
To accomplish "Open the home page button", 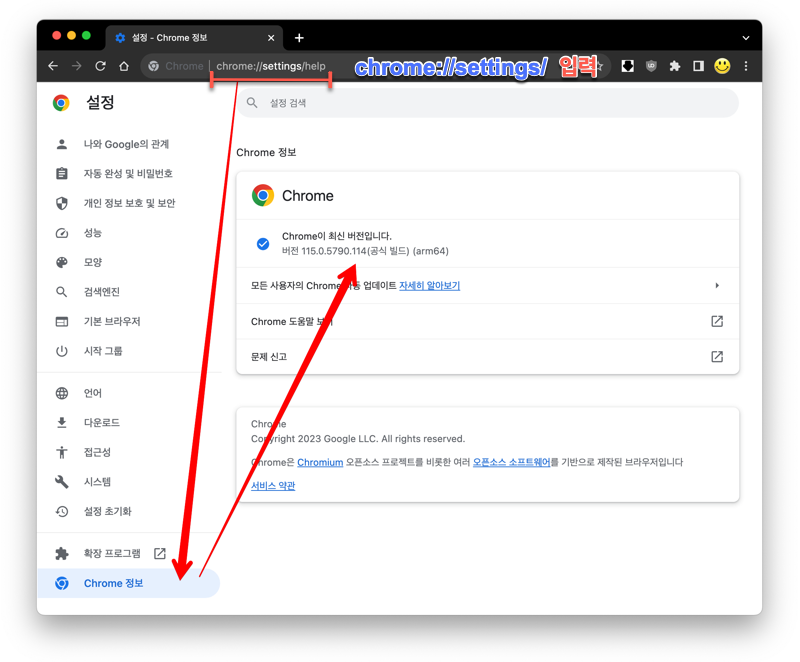I will [x=124, y=66].
